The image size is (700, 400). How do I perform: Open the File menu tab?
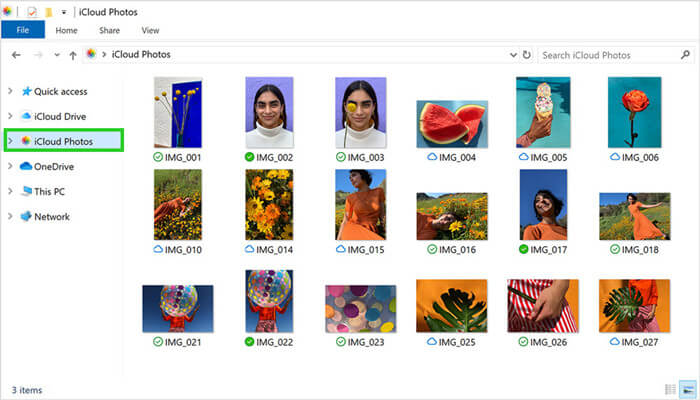tap(22, 31)
